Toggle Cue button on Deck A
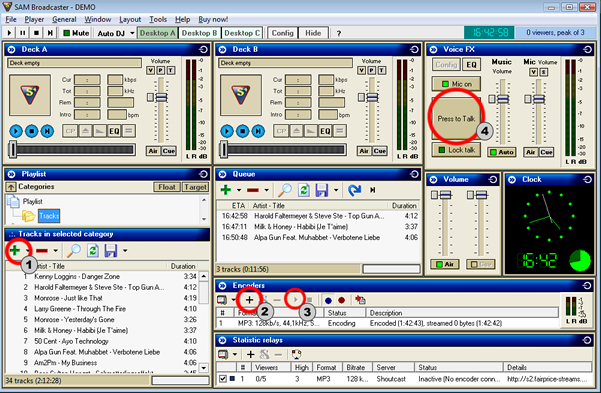 point(169,151)
